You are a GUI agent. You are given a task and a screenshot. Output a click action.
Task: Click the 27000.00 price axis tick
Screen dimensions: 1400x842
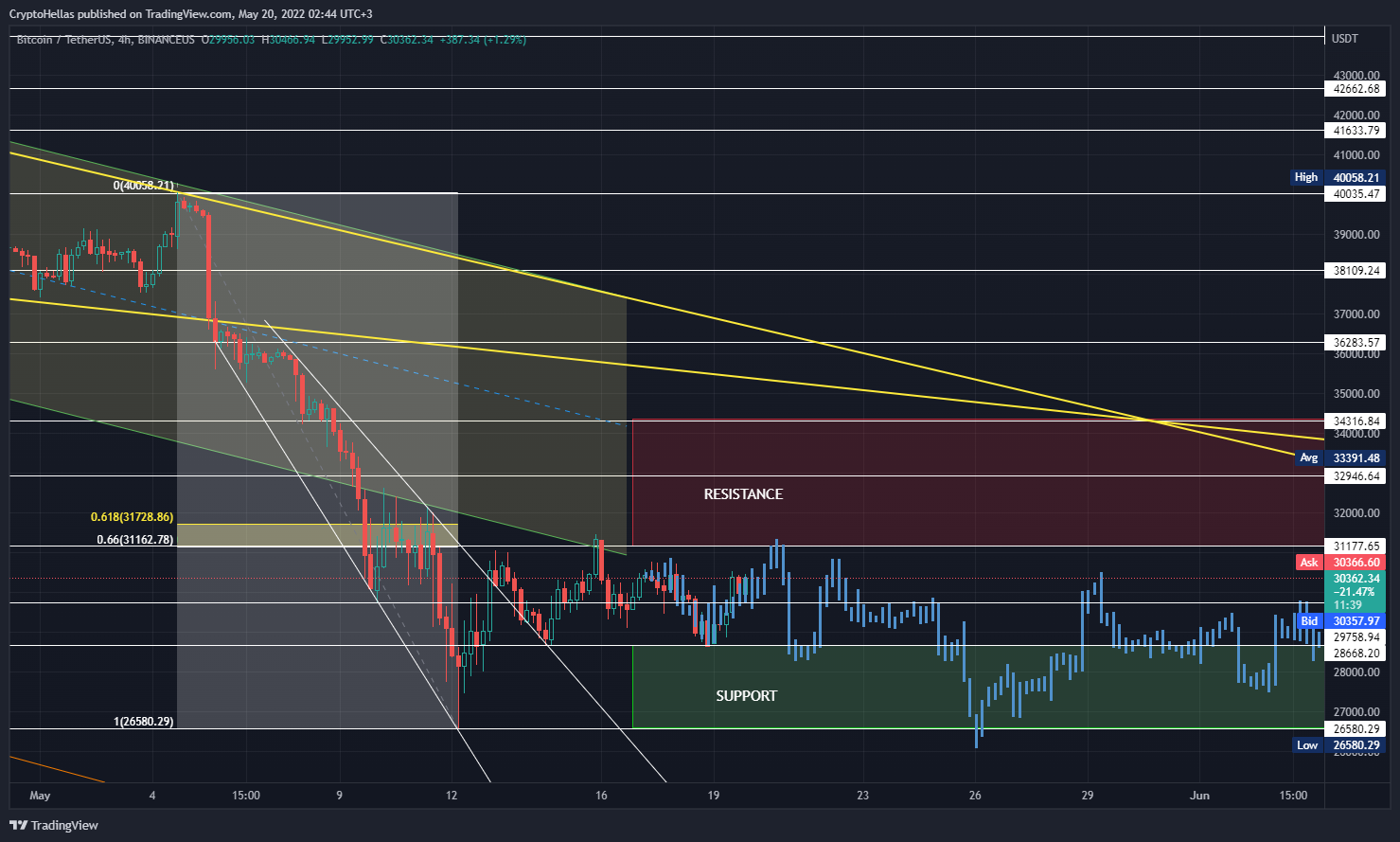pos(1356,712)
